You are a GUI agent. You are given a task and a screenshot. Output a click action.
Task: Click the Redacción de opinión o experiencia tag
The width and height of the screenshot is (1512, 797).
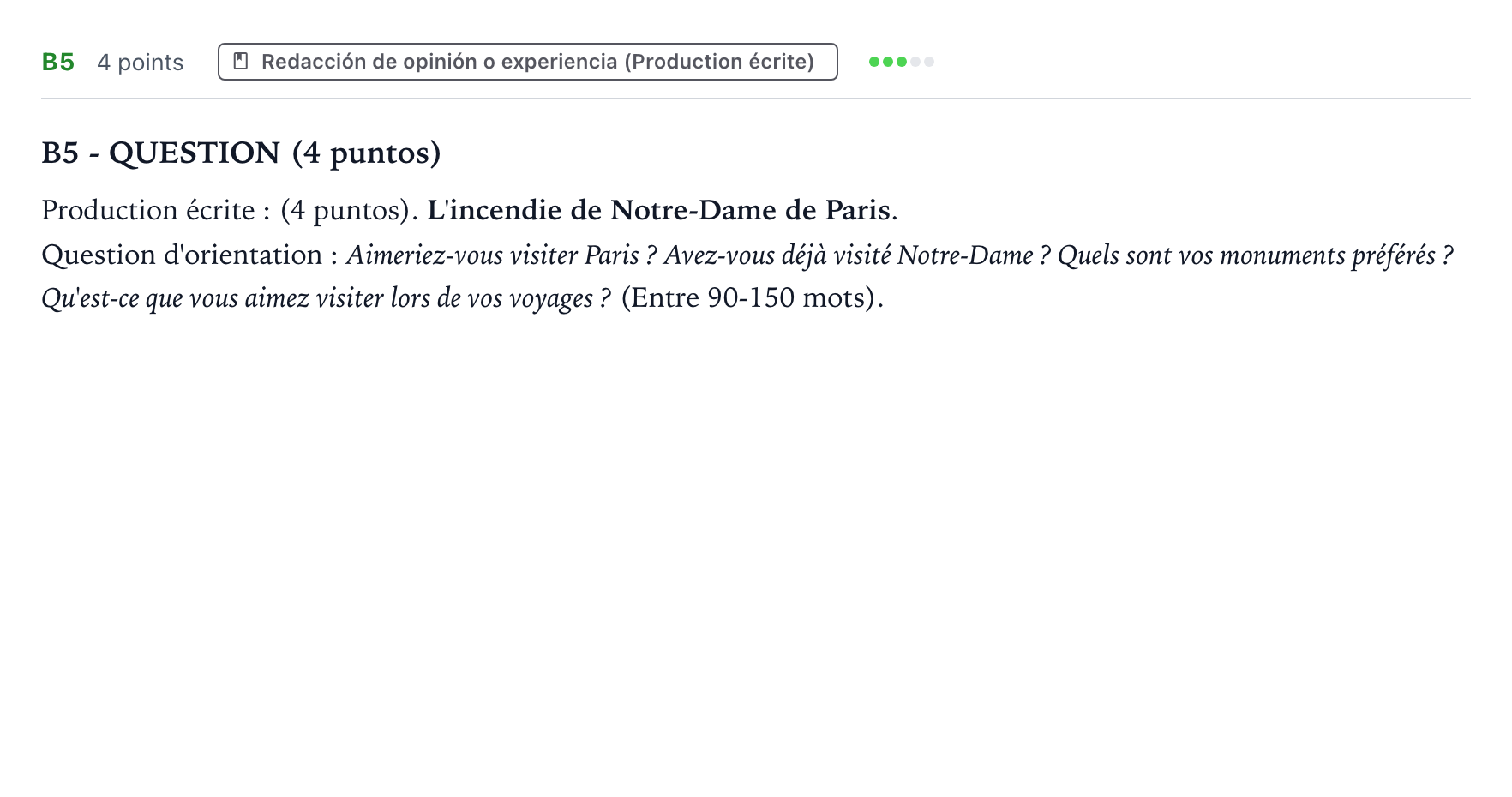tap(527, 62)
